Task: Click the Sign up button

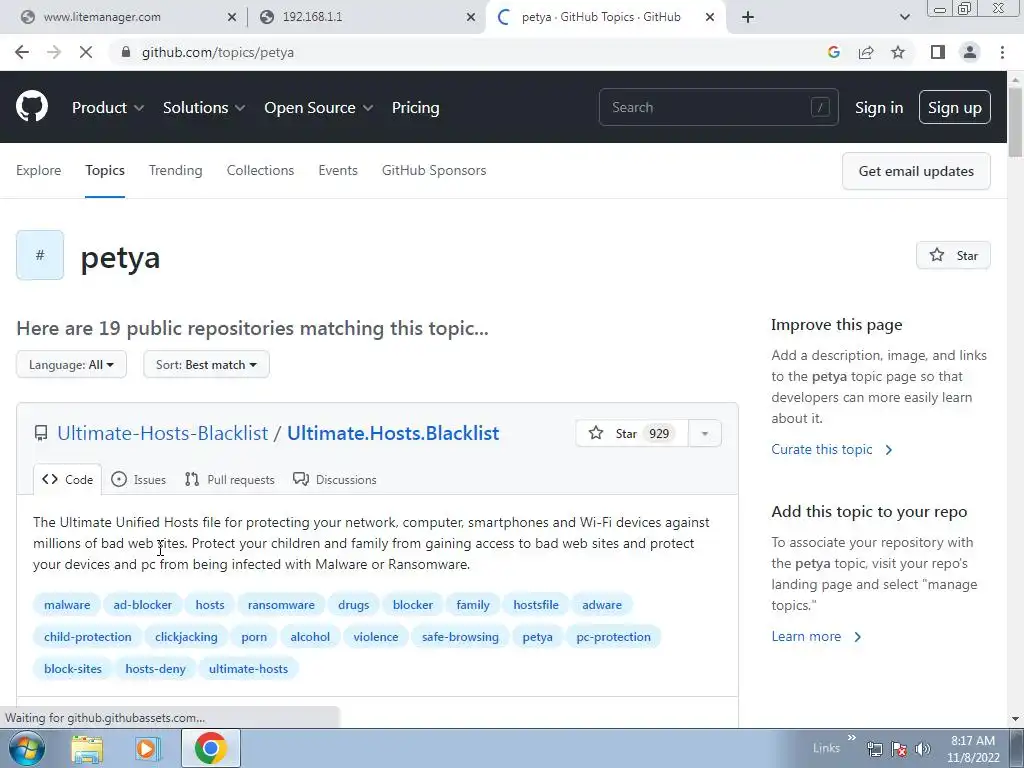Action: pos(955,107)
